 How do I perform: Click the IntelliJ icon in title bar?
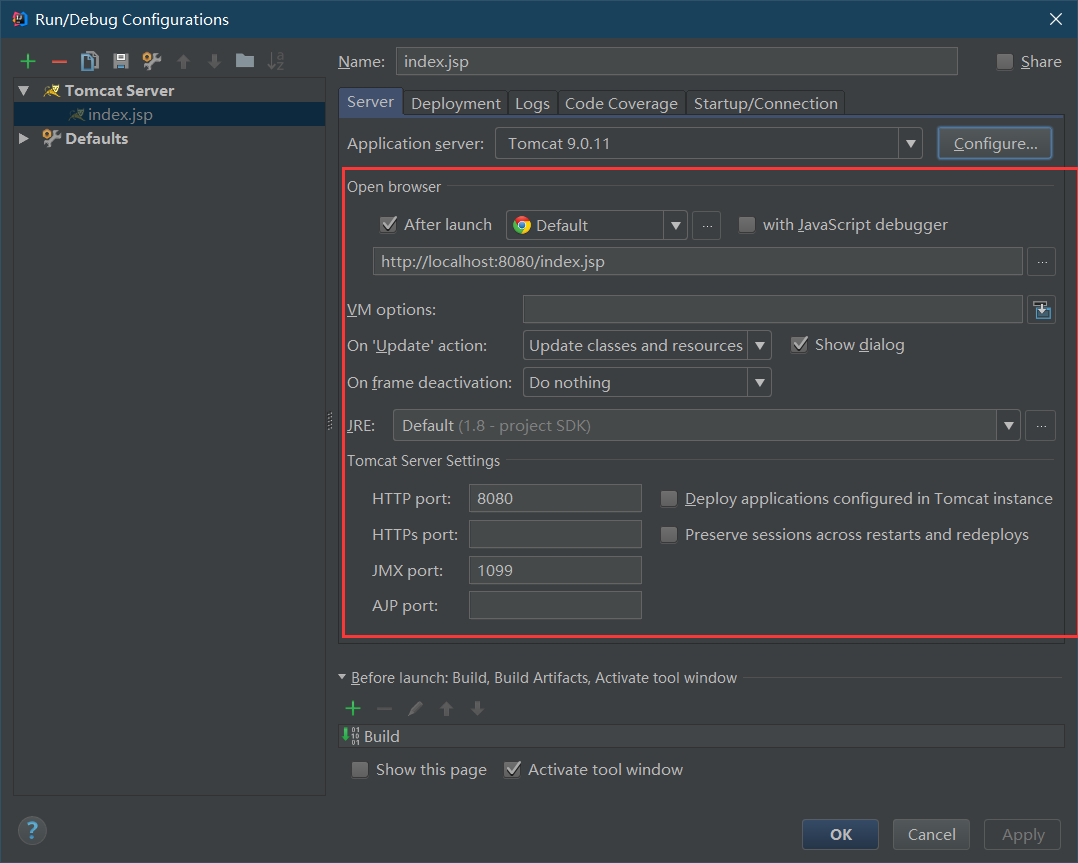19,19
